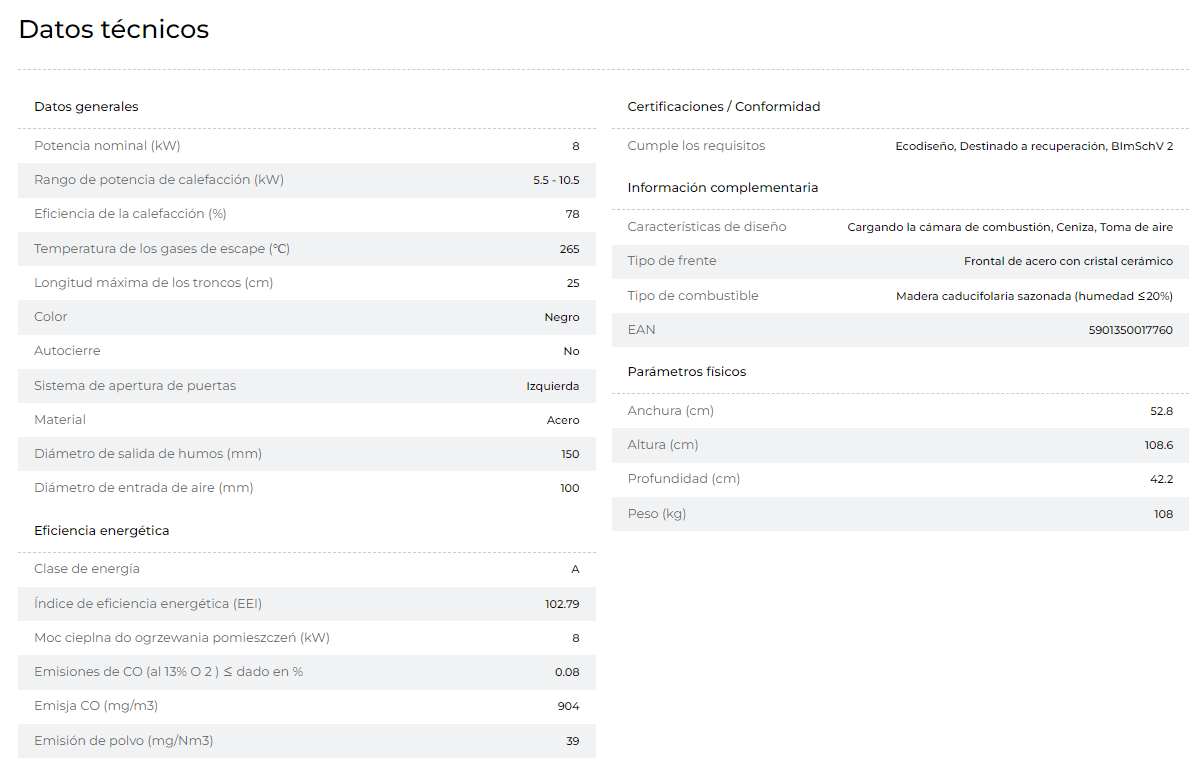
Task: Click 'Diámetro de entrada de aire (mm)'
Action: pos(144,488)
